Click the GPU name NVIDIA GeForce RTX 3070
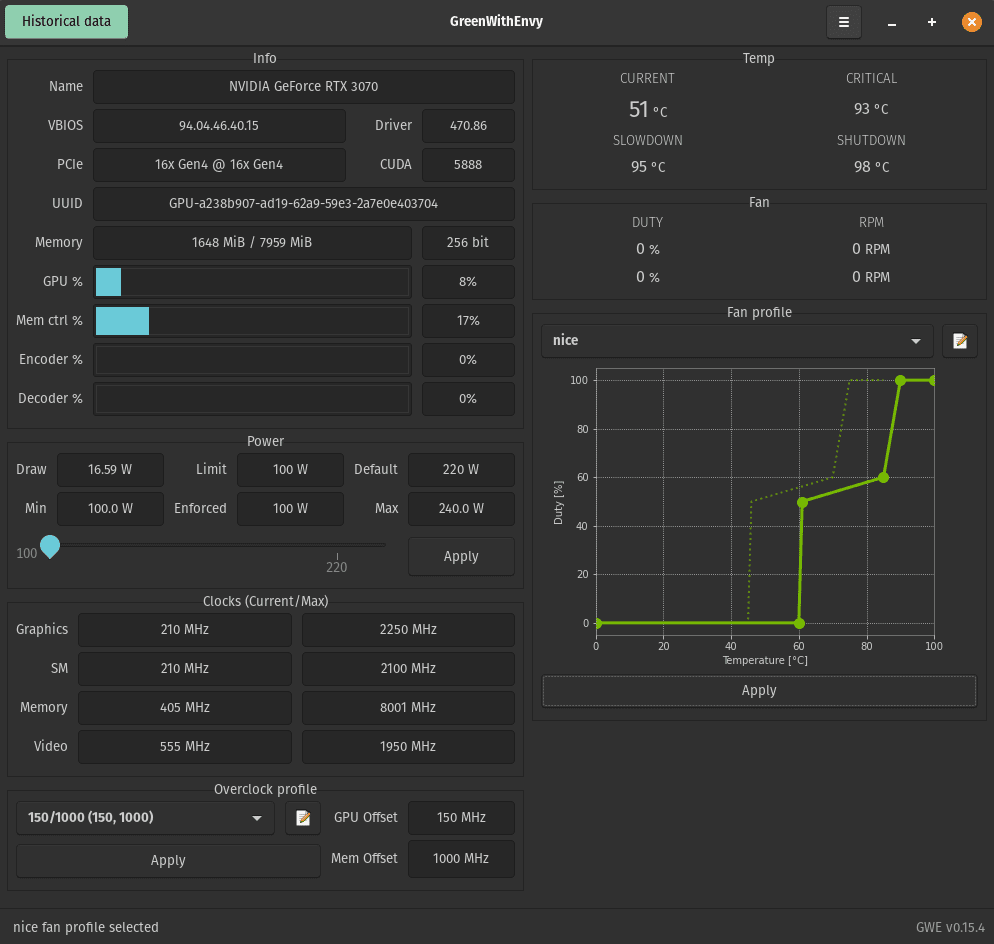Screen dimensions: 994x944 [x=304, y=87]
